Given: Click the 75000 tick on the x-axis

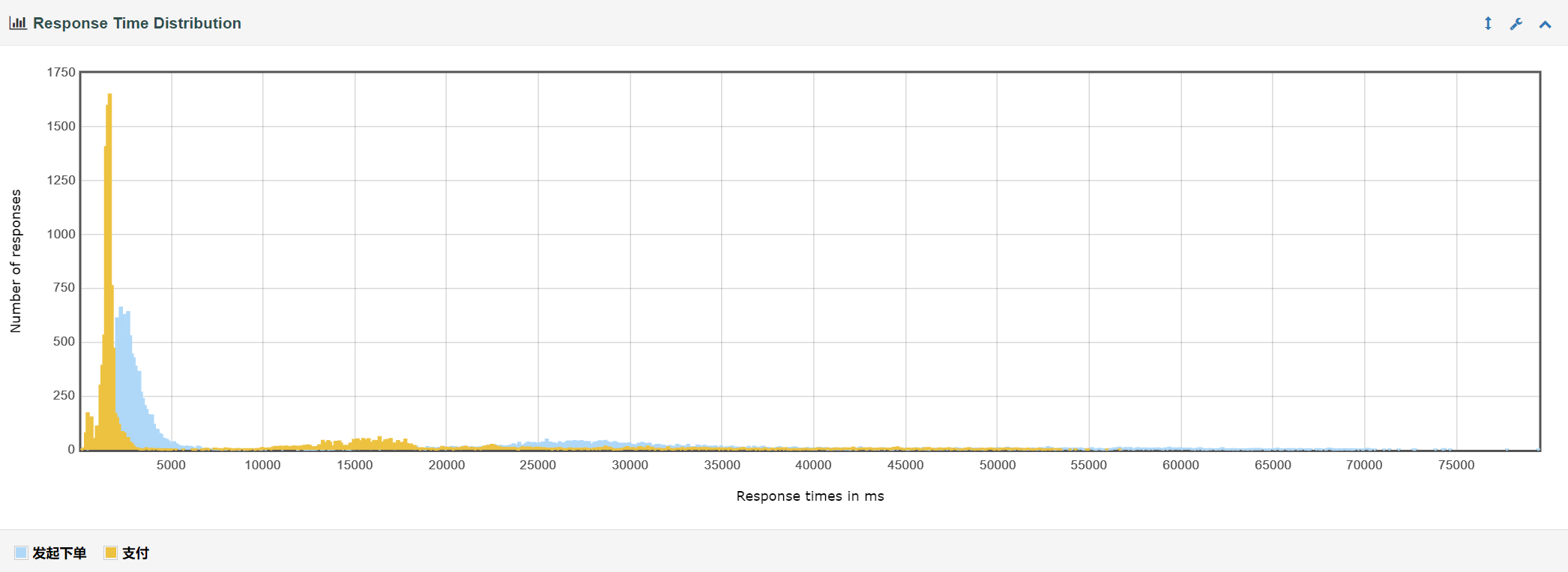Looking at the screenshot, I should (x=1456, y=465).
